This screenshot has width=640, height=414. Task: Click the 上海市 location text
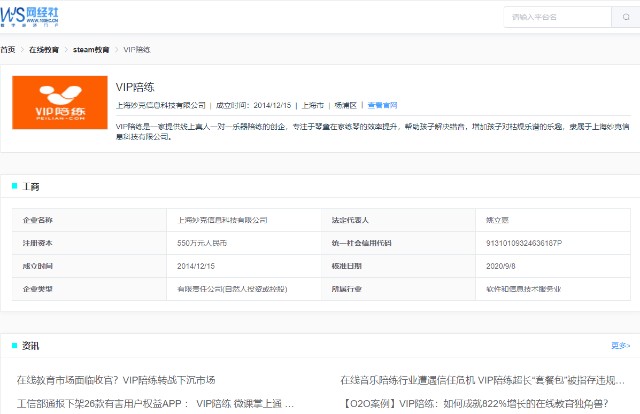pos(313,105)
